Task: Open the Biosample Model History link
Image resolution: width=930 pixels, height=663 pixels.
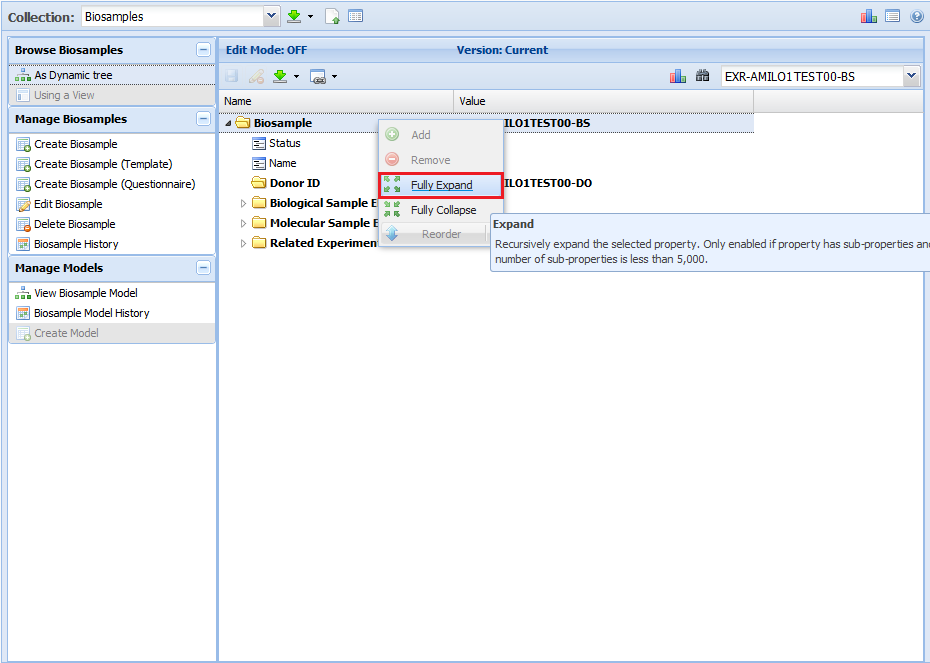Action: pyautogui.click(x=91, y=313)
